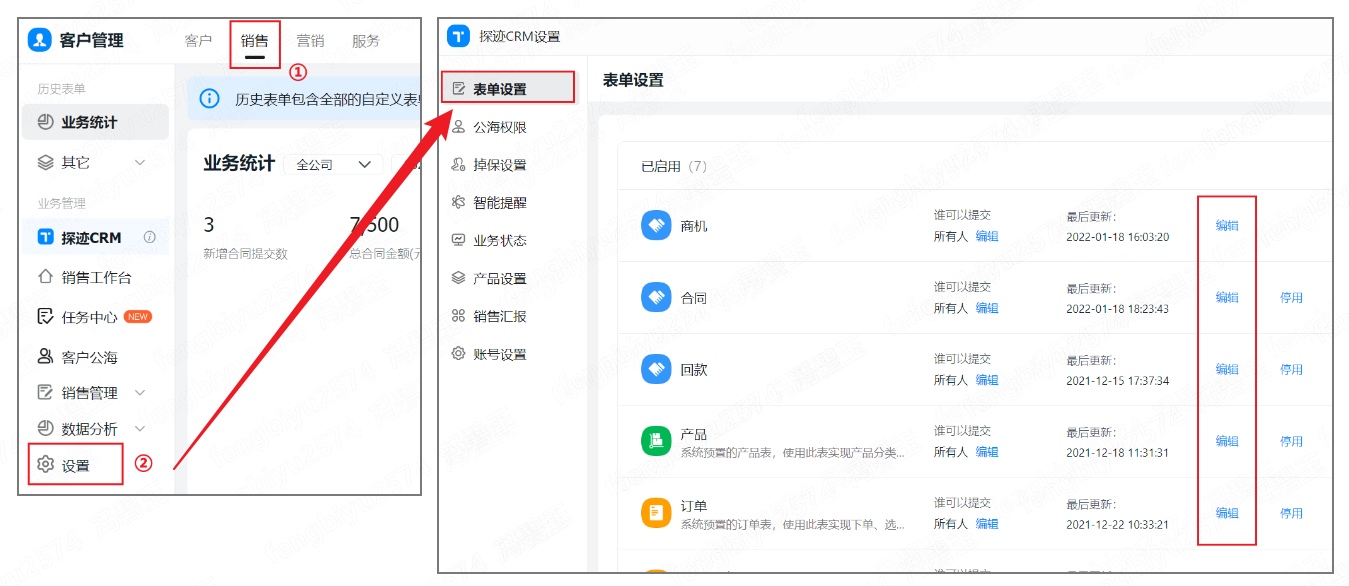The height and width of the screenshot is (586, 1349).
Task: Click the blue 合同 form icon
Action: (656, 298)
